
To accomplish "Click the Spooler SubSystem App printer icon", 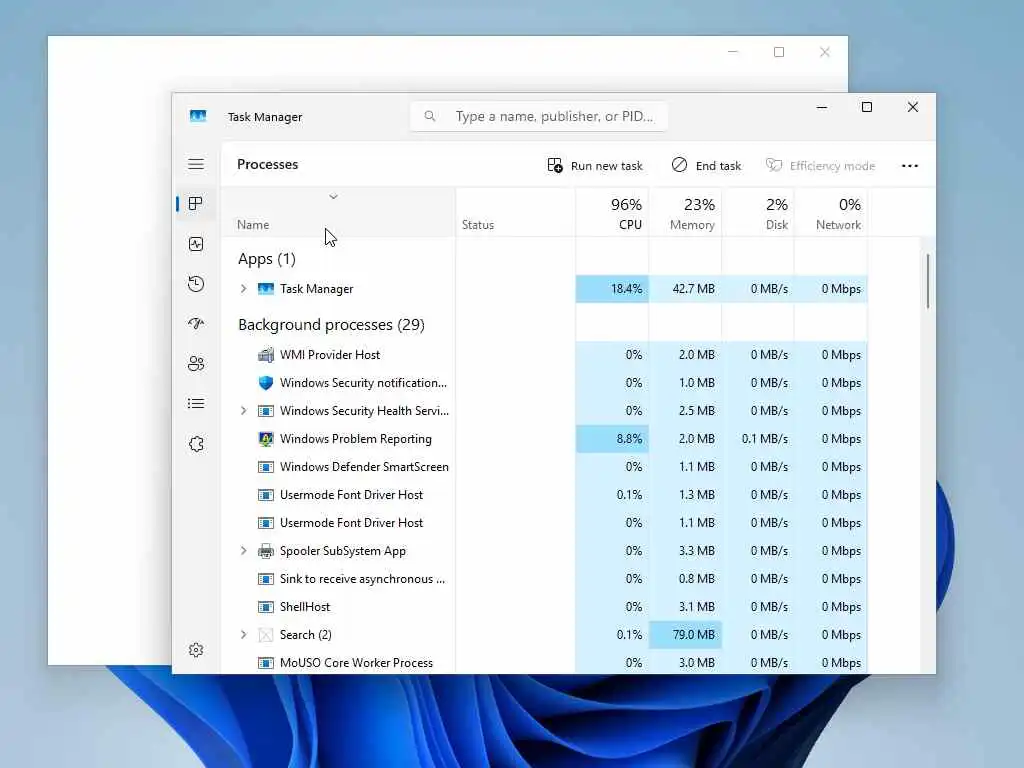I will click(x=266, y=551).
